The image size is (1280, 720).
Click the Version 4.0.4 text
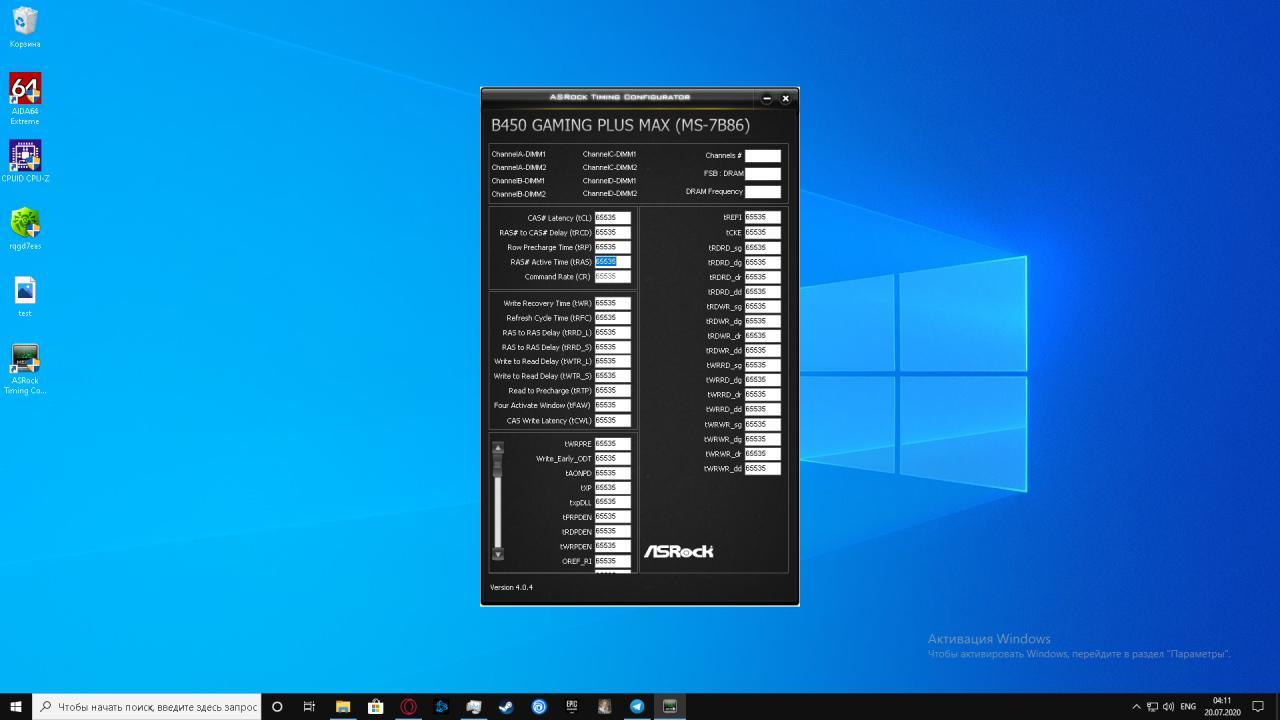512,588
